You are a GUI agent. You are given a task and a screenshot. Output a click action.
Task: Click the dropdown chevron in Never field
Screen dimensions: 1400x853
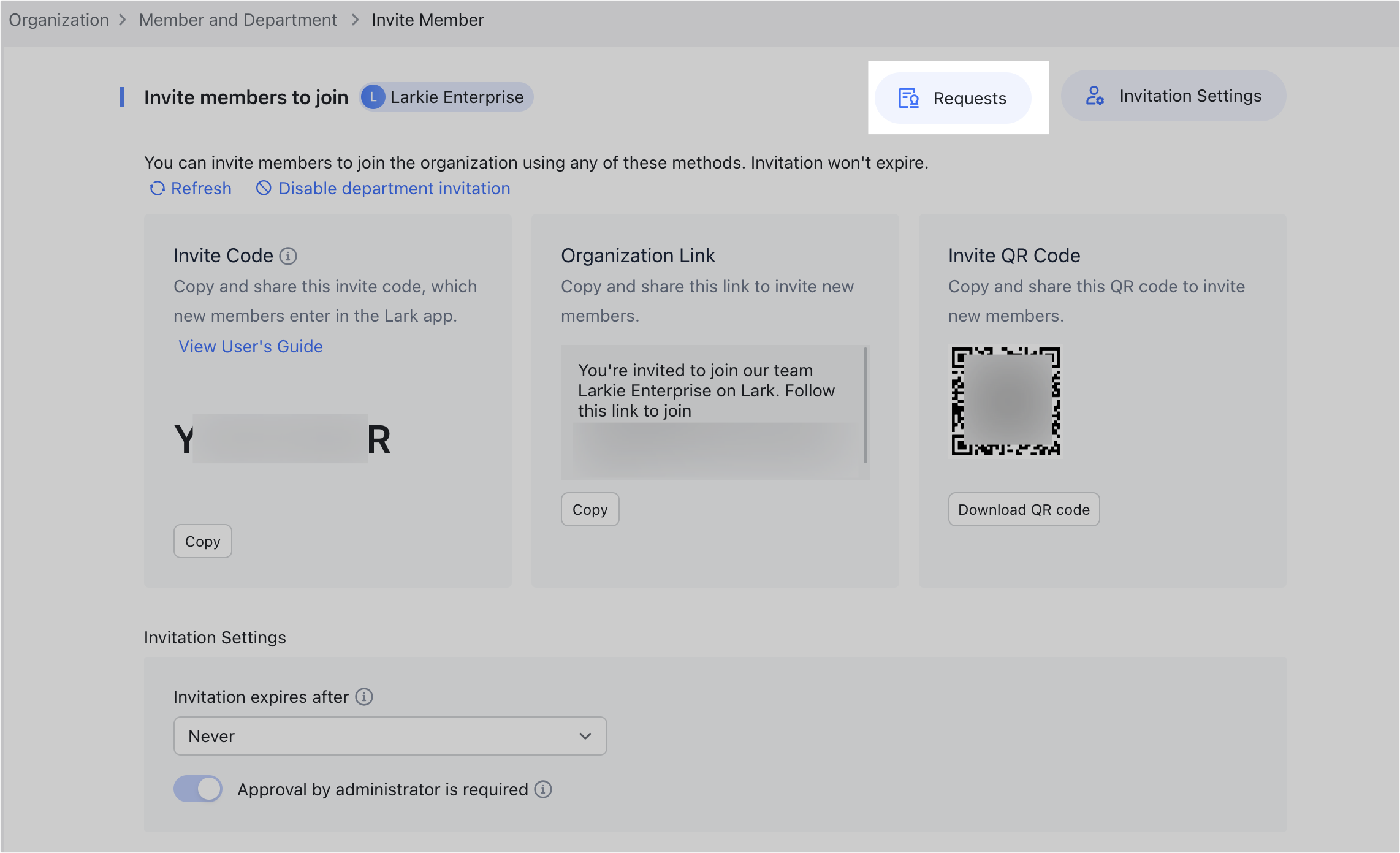click(x=585, y=736)
